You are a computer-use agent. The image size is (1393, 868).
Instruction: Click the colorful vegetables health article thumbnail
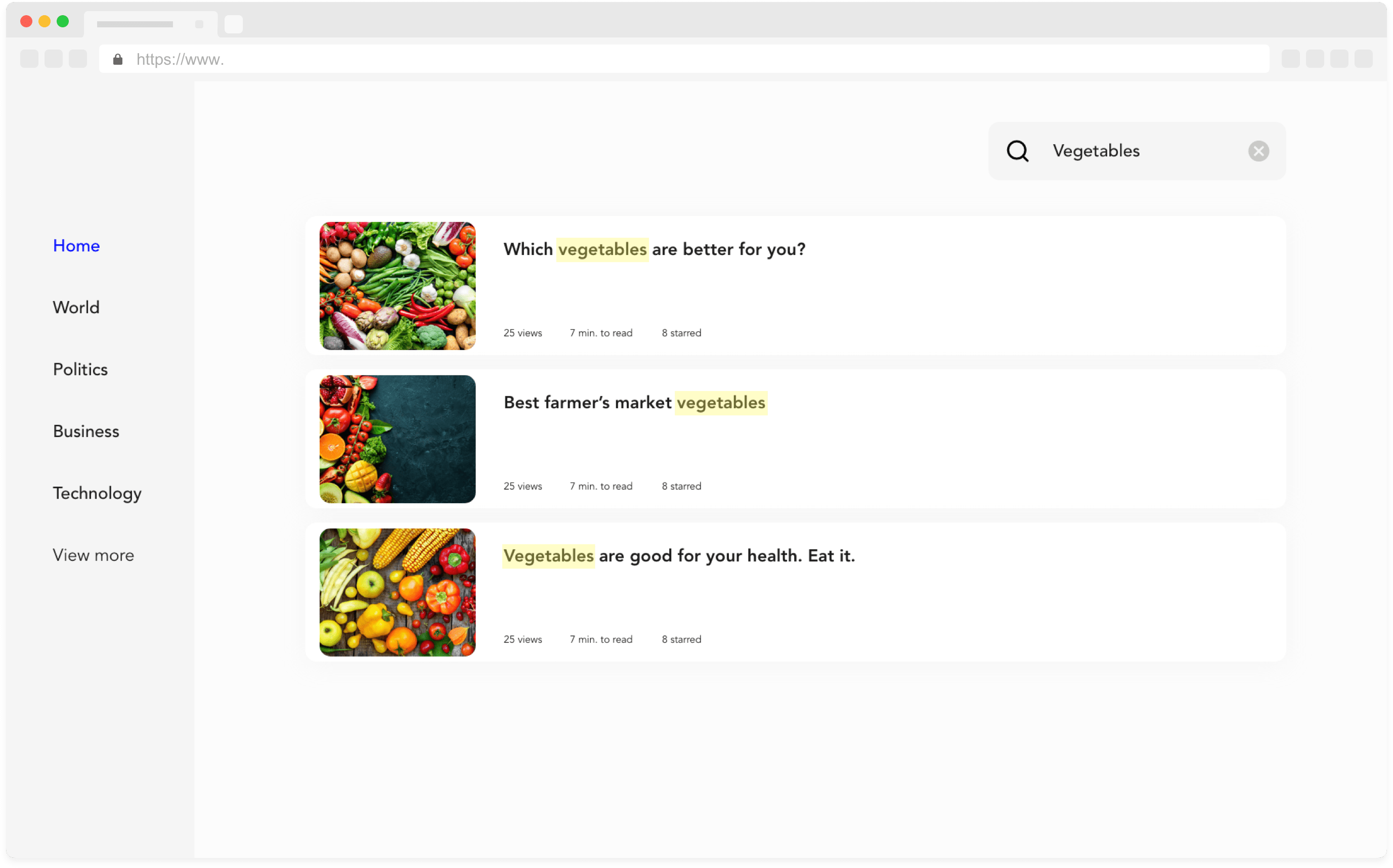(397, 592)
